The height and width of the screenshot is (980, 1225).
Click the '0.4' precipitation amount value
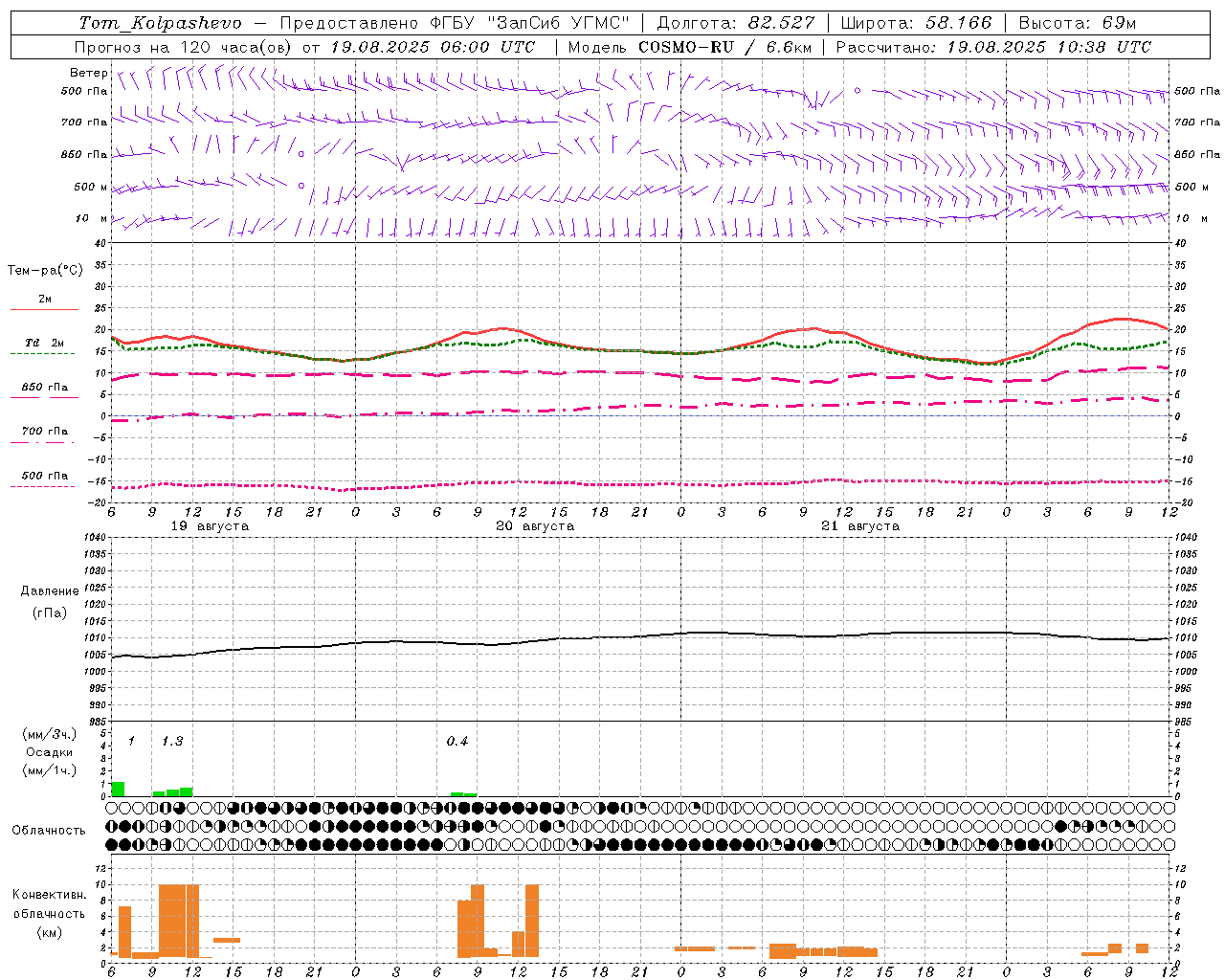coord(457,742)
